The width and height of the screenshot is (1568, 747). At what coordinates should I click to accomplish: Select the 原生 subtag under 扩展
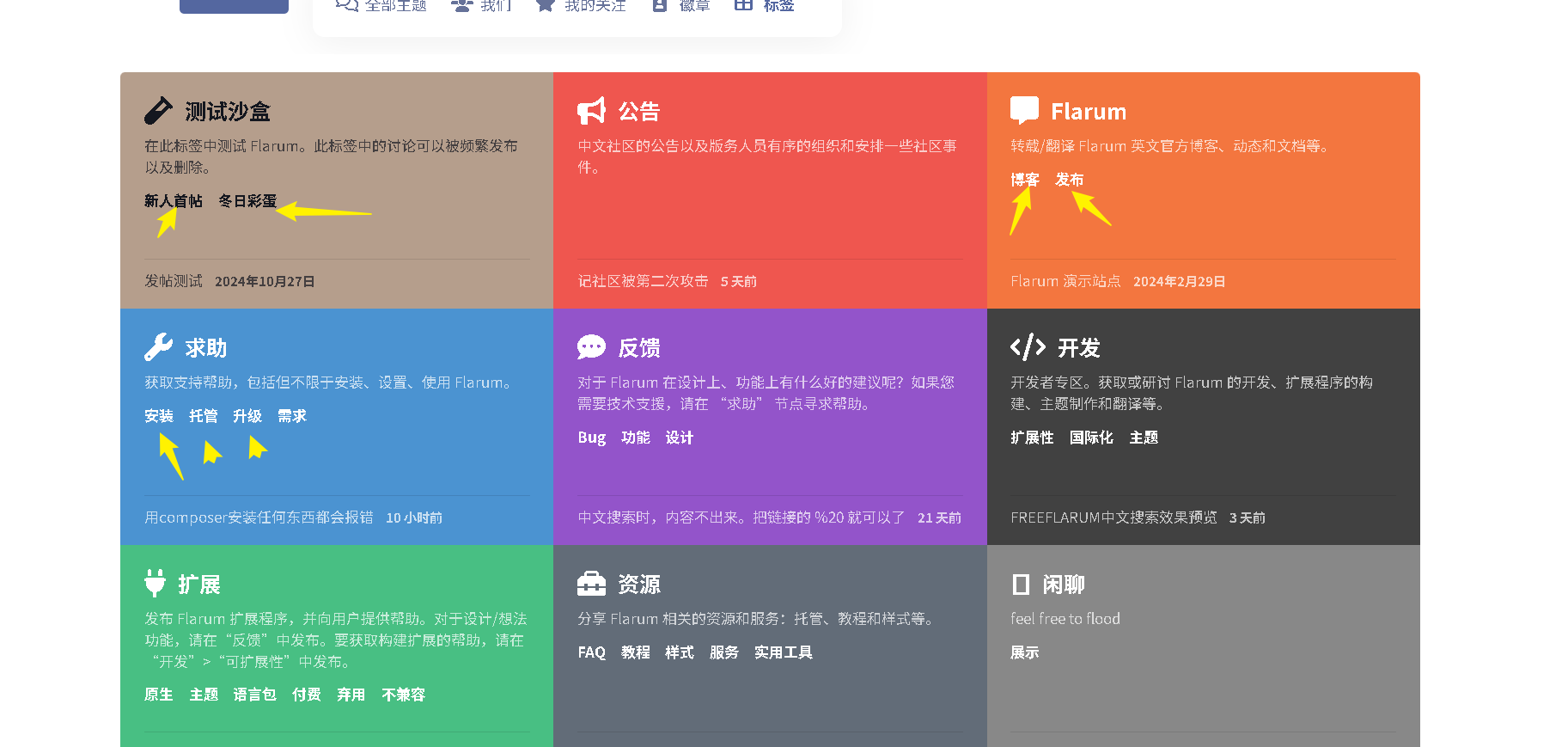(x=159, y=695)
